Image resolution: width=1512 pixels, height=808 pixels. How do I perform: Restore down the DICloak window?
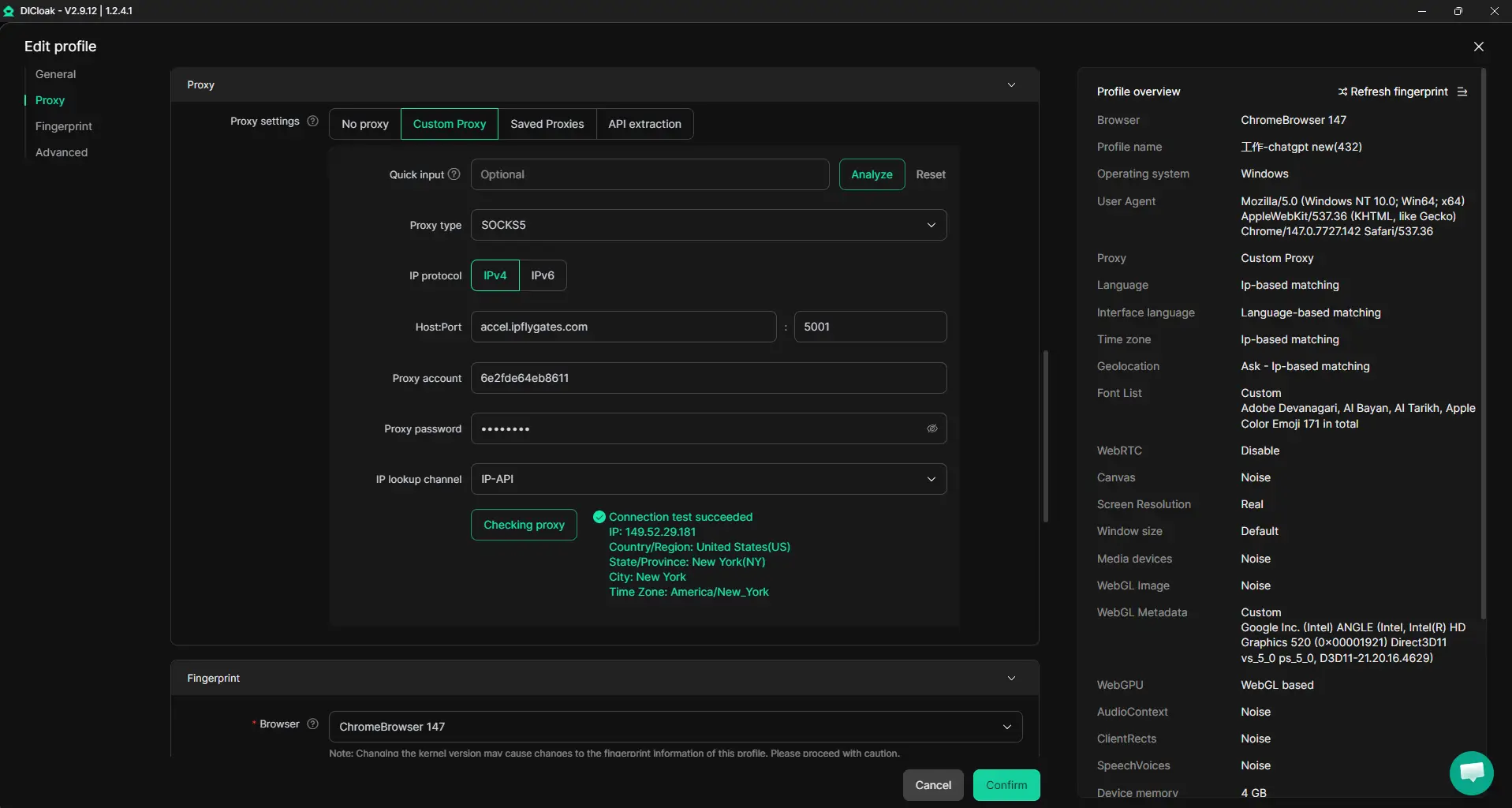[x=1458, y=11]
